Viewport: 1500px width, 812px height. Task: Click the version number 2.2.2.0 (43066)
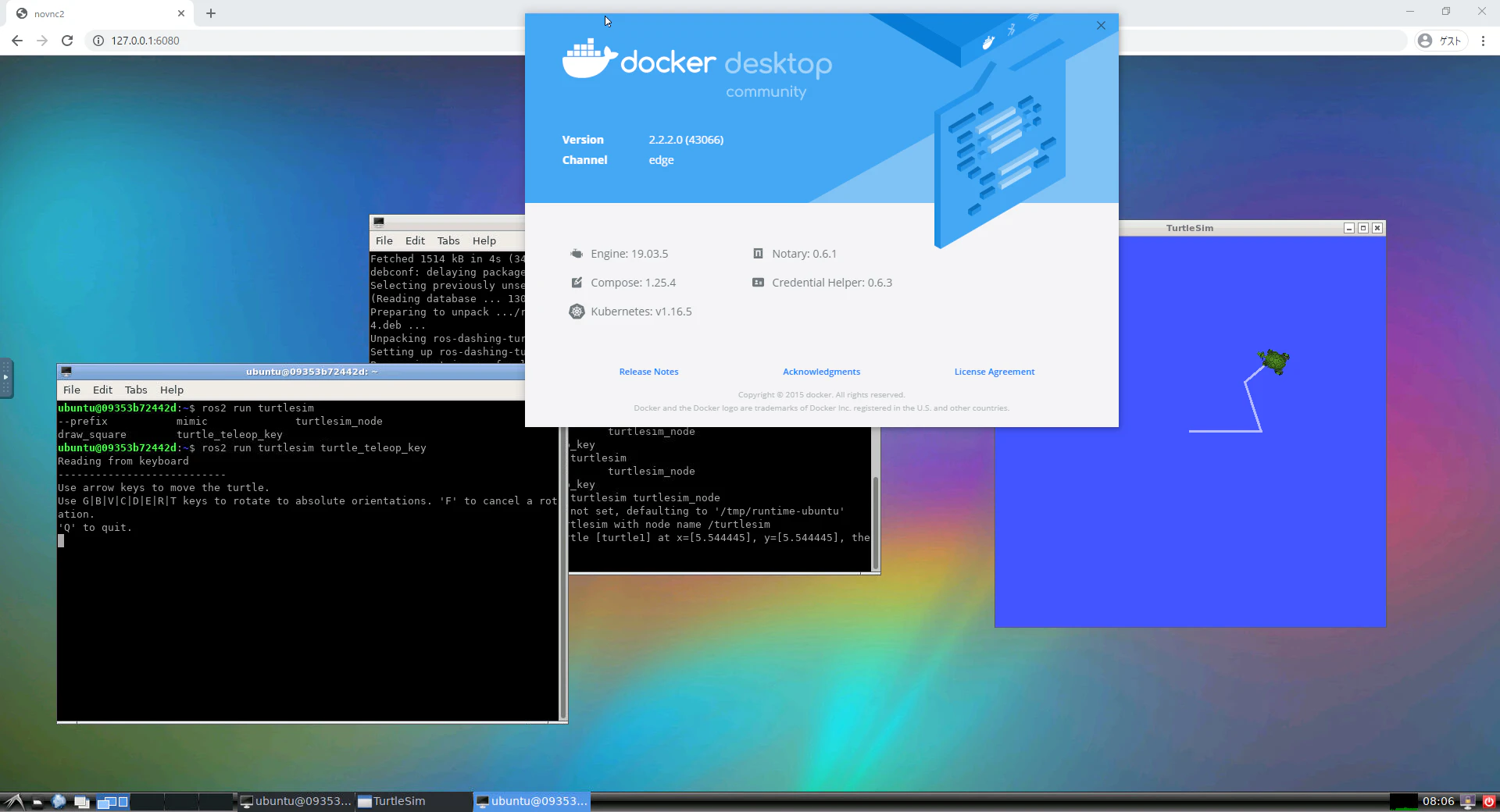coord(686,140)
